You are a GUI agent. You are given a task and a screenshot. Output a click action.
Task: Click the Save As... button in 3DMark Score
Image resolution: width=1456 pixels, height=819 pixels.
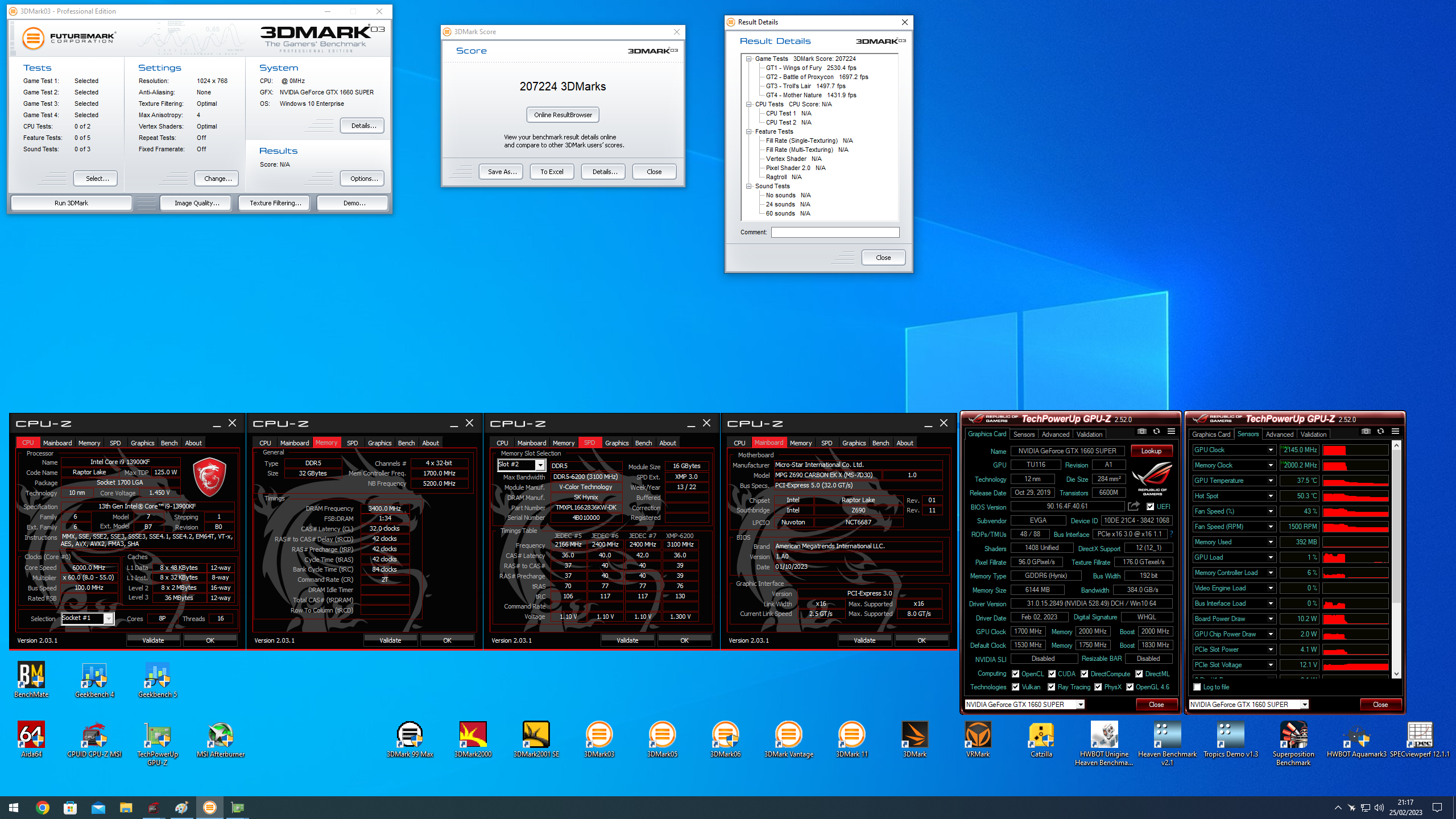[502, 172]
